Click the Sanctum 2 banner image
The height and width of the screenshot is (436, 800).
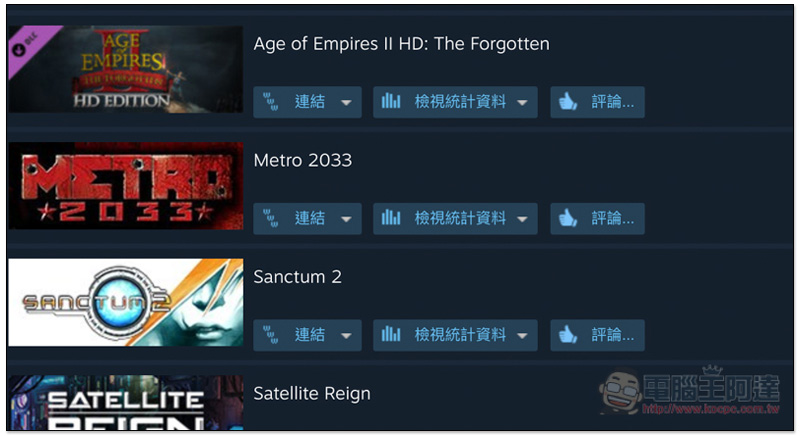coord(126,302)
